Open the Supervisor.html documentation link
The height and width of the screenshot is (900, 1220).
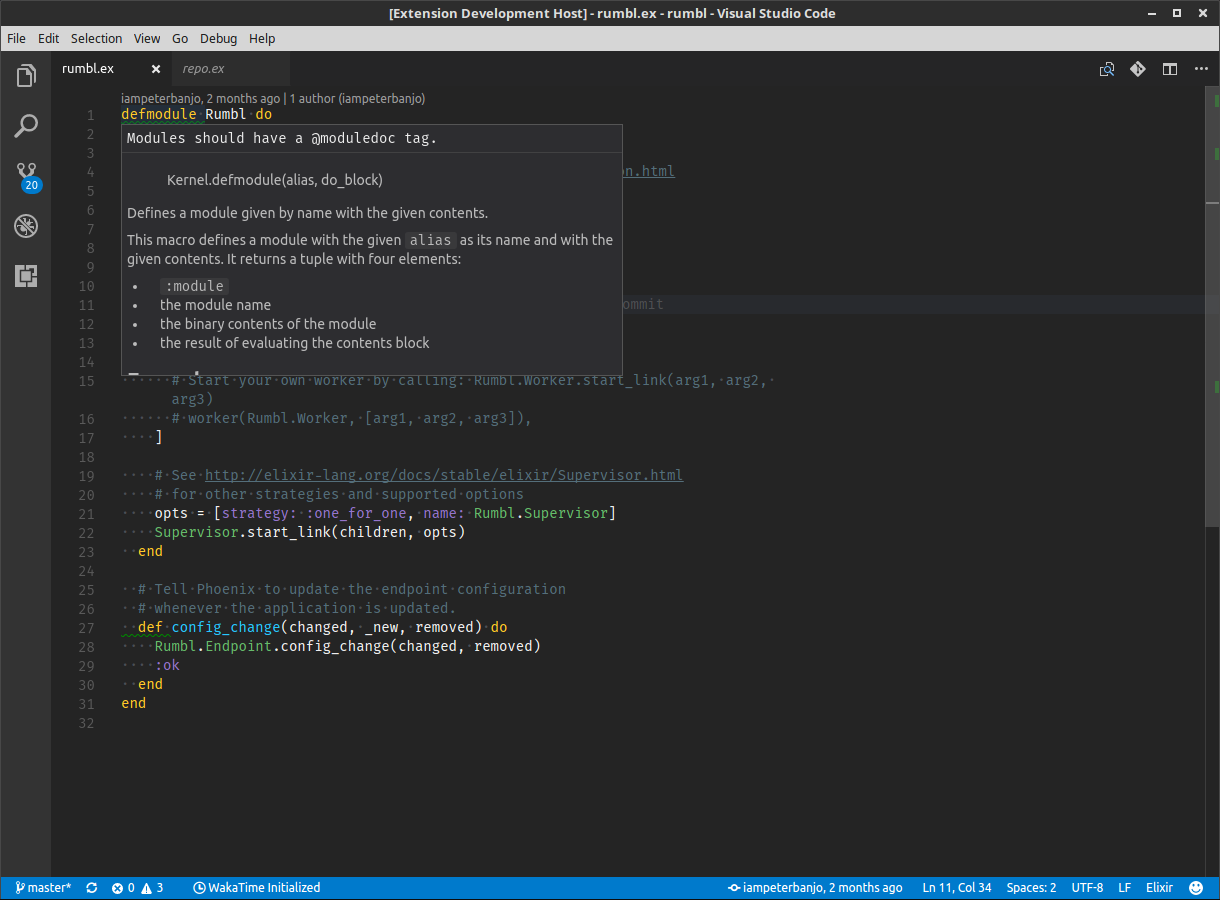(x=444, y=475)
